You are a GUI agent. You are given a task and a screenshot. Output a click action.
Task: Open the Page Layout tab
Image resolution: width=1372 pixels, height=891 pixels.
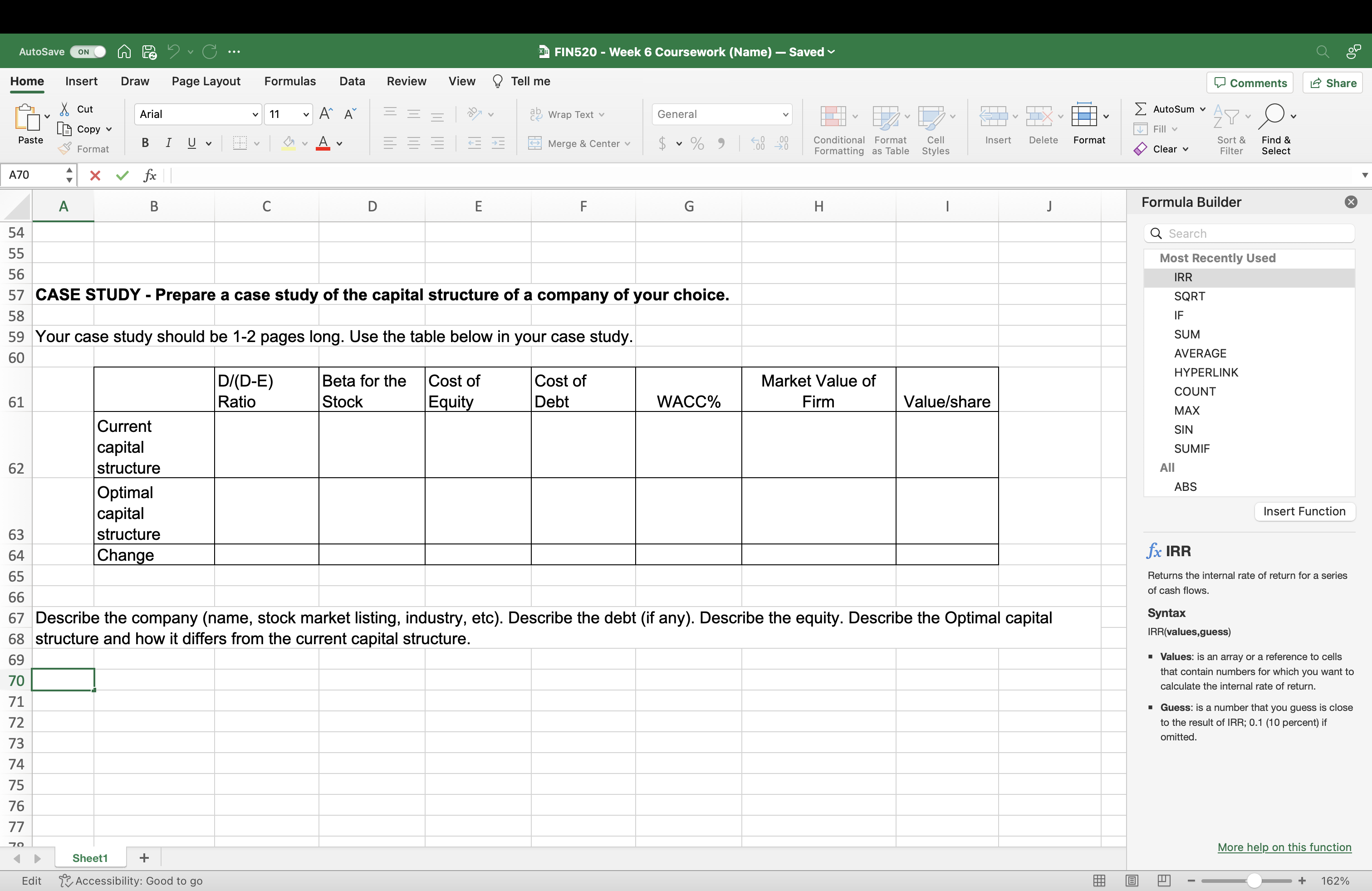click(x=206, y=81)
